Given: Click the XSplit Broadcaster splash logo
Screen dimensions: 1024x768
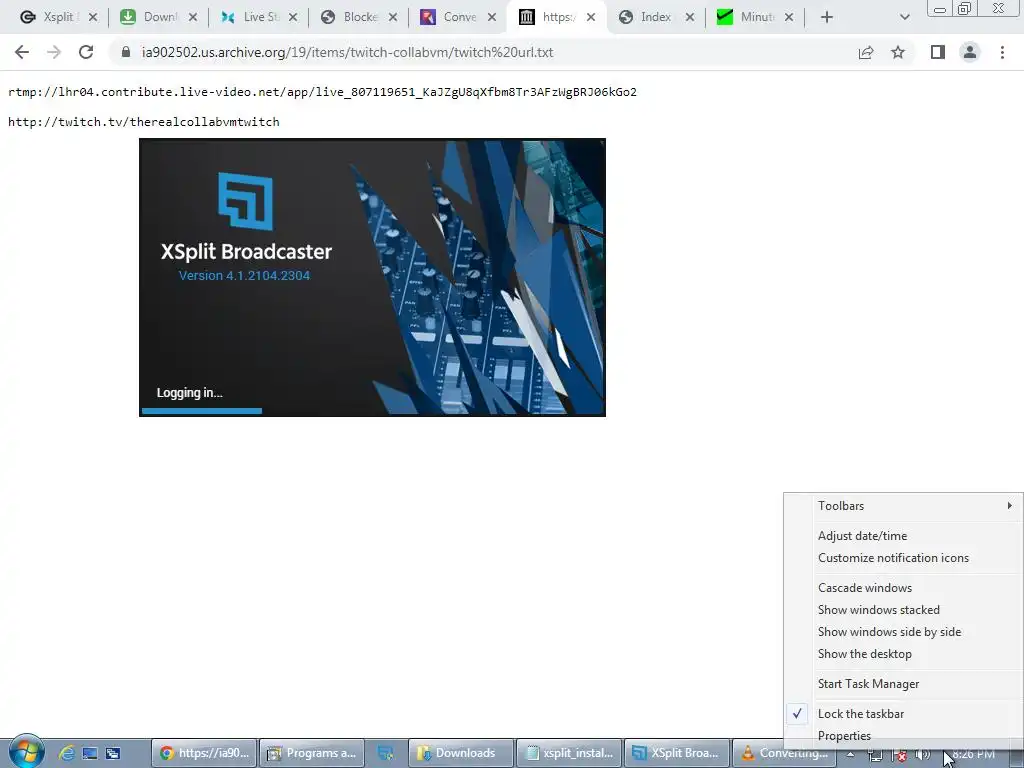Looking at the screenshot, I should point(245,201).
